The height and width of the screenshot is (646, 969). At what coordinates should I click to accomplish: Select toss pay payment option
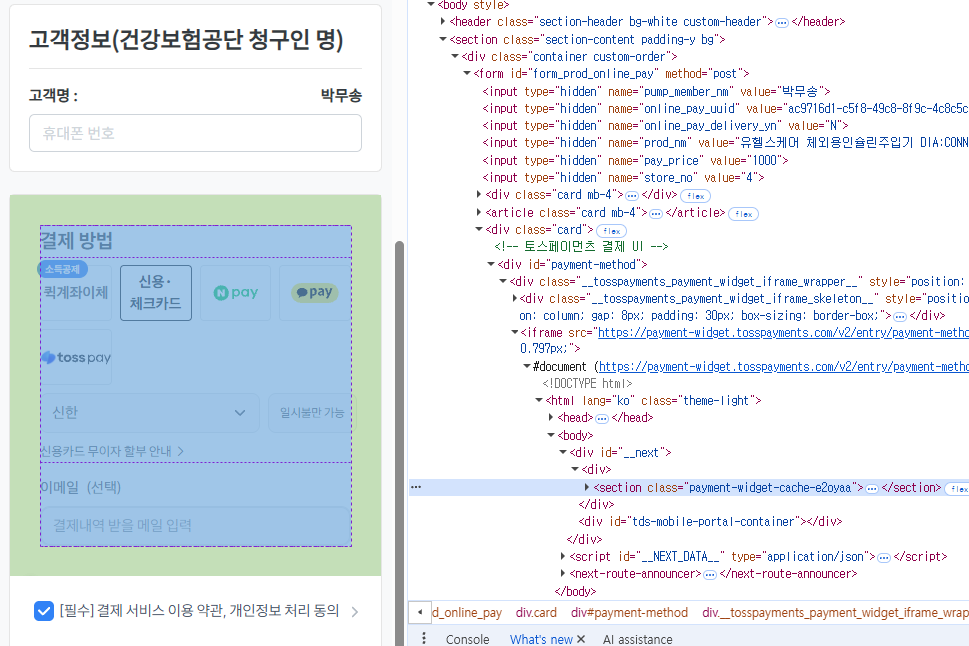[x=77, y=357]
